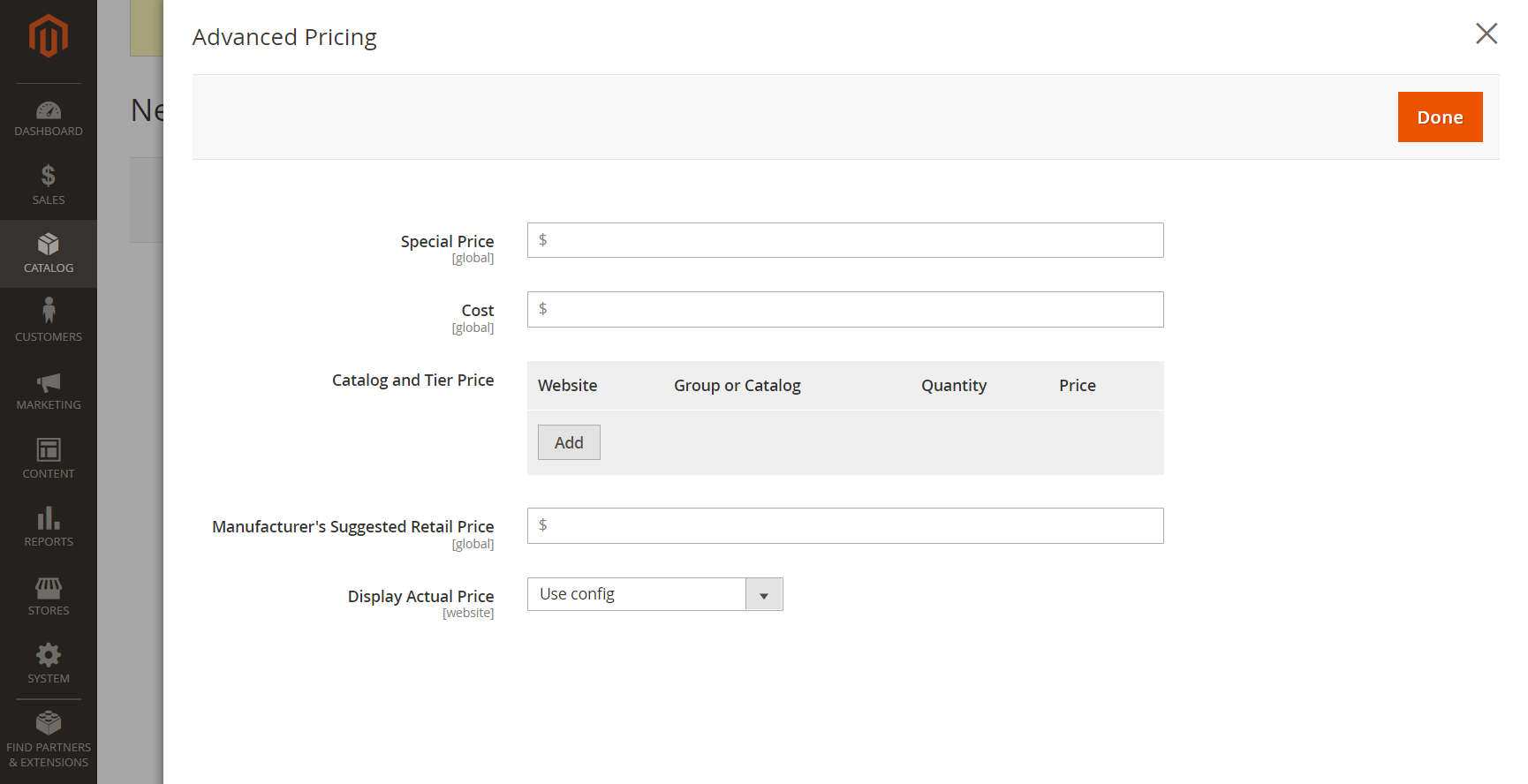Open the System gear icon
Screen dimensions: 1528x784
[x=49, y=655]
